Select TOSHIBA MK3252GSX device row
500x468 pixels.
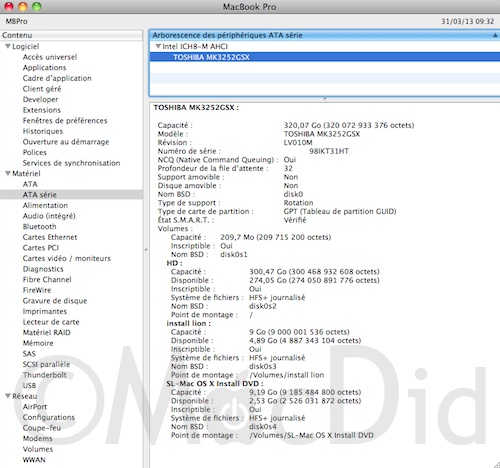coord(325,57)
